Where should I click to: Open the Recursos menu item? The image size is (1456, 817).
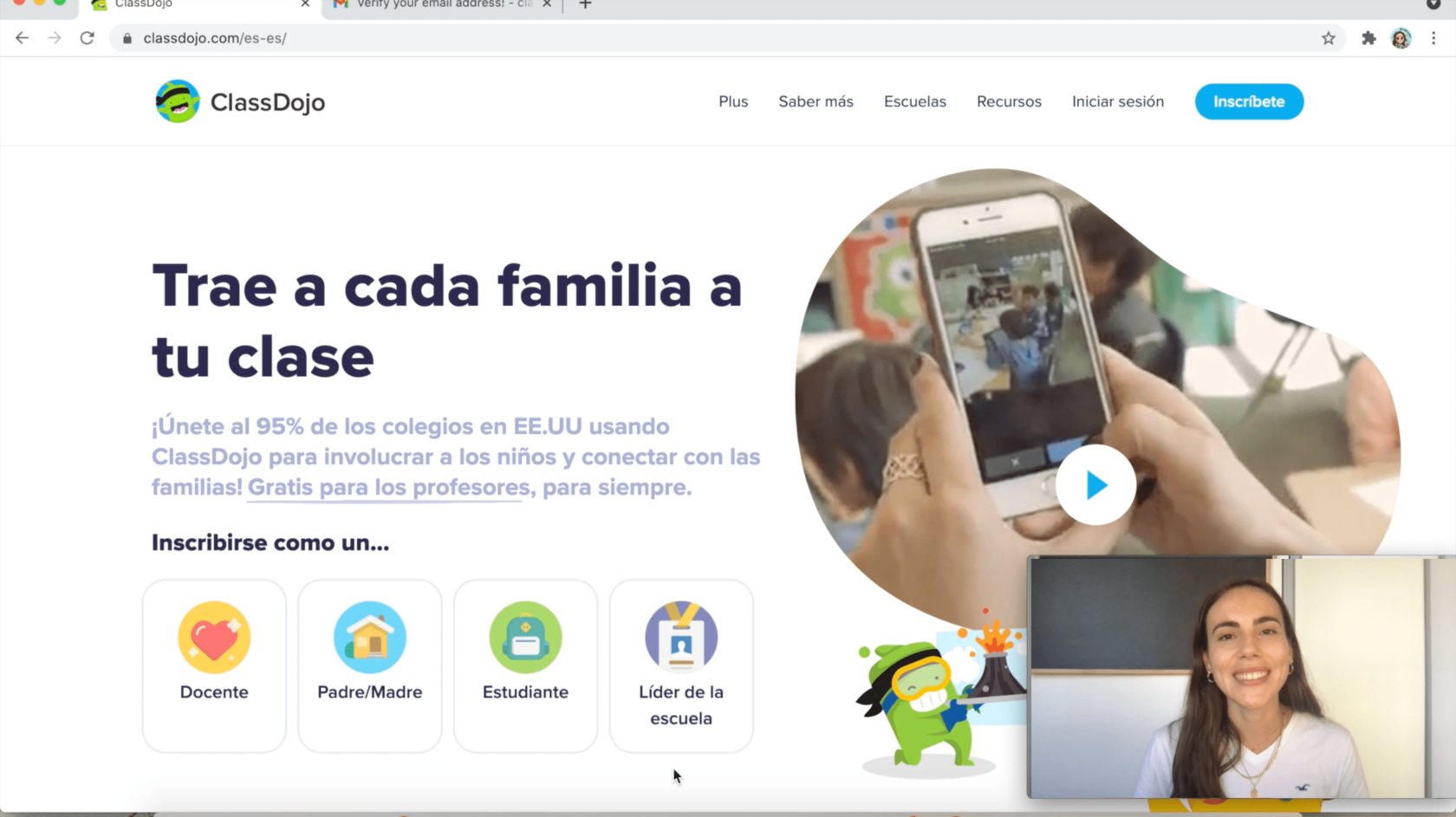click(x=1009, y=101)
